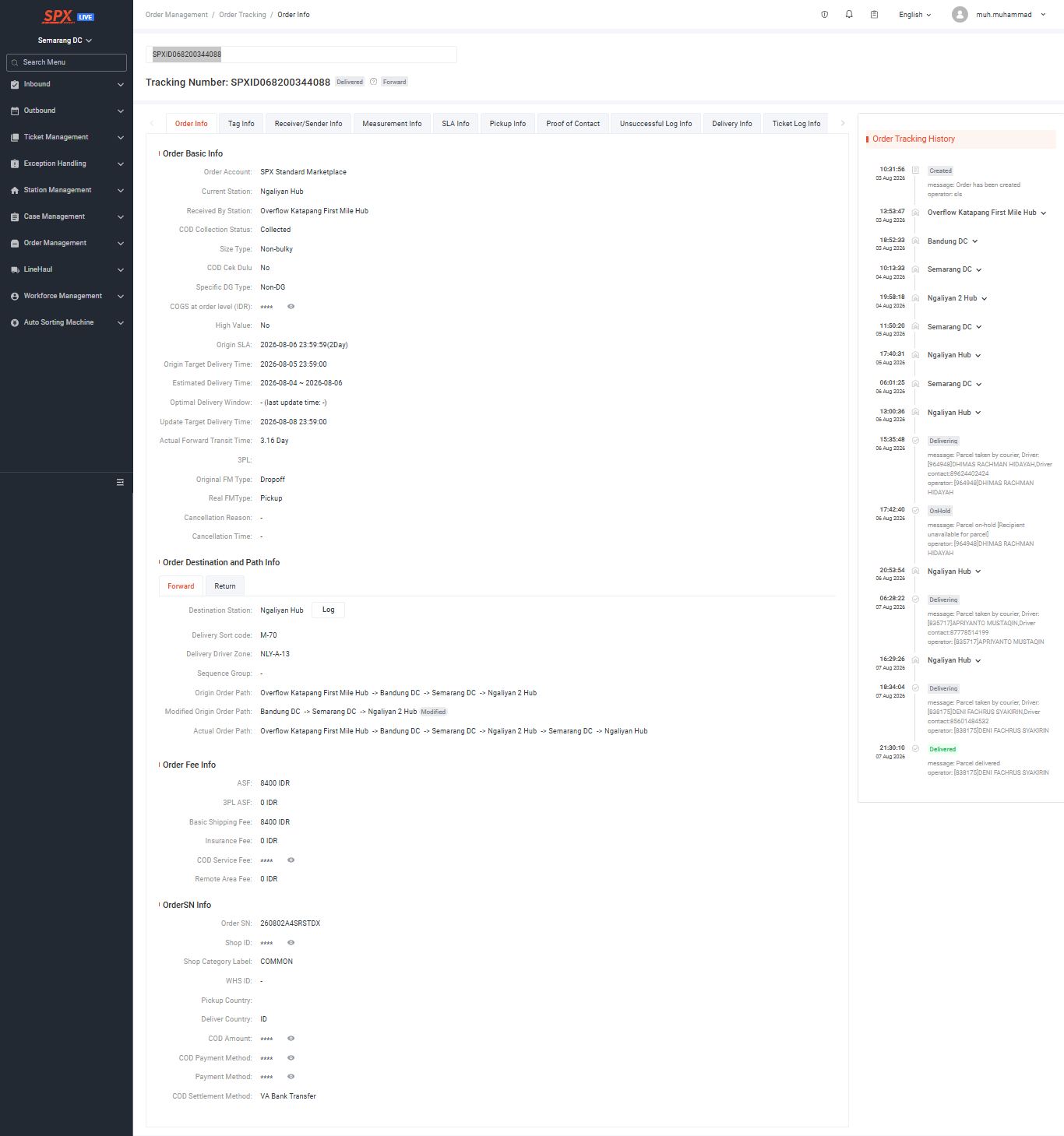Collapse the sidebar with hamburger icon
Image resolution: width=1064 pixels, height=1136 pixels.
120,482
